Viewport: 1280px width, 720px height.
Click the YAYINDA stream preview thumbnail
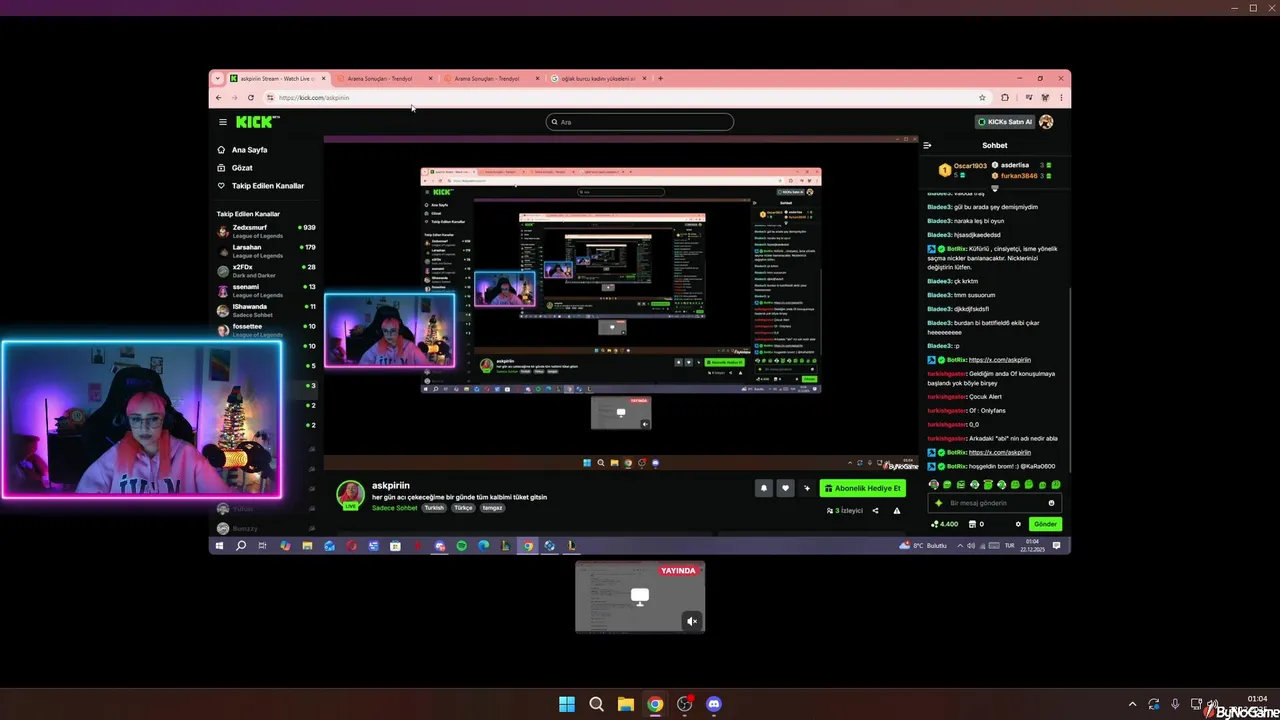(640, 597)
